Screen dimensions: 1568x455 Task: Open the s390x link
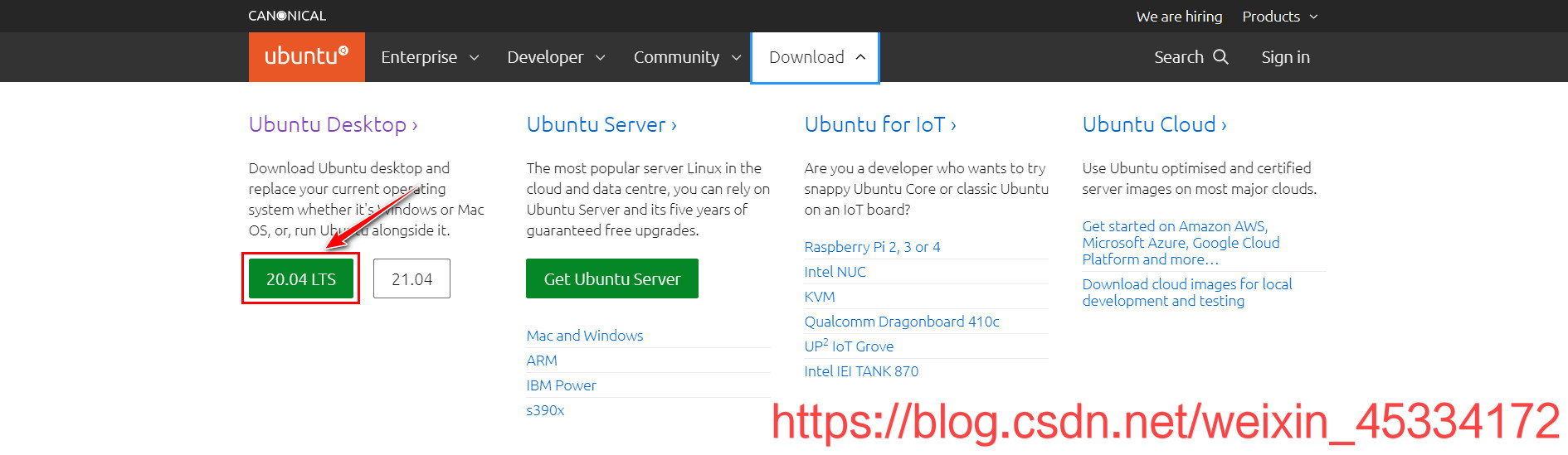click(x=545, y=410)
